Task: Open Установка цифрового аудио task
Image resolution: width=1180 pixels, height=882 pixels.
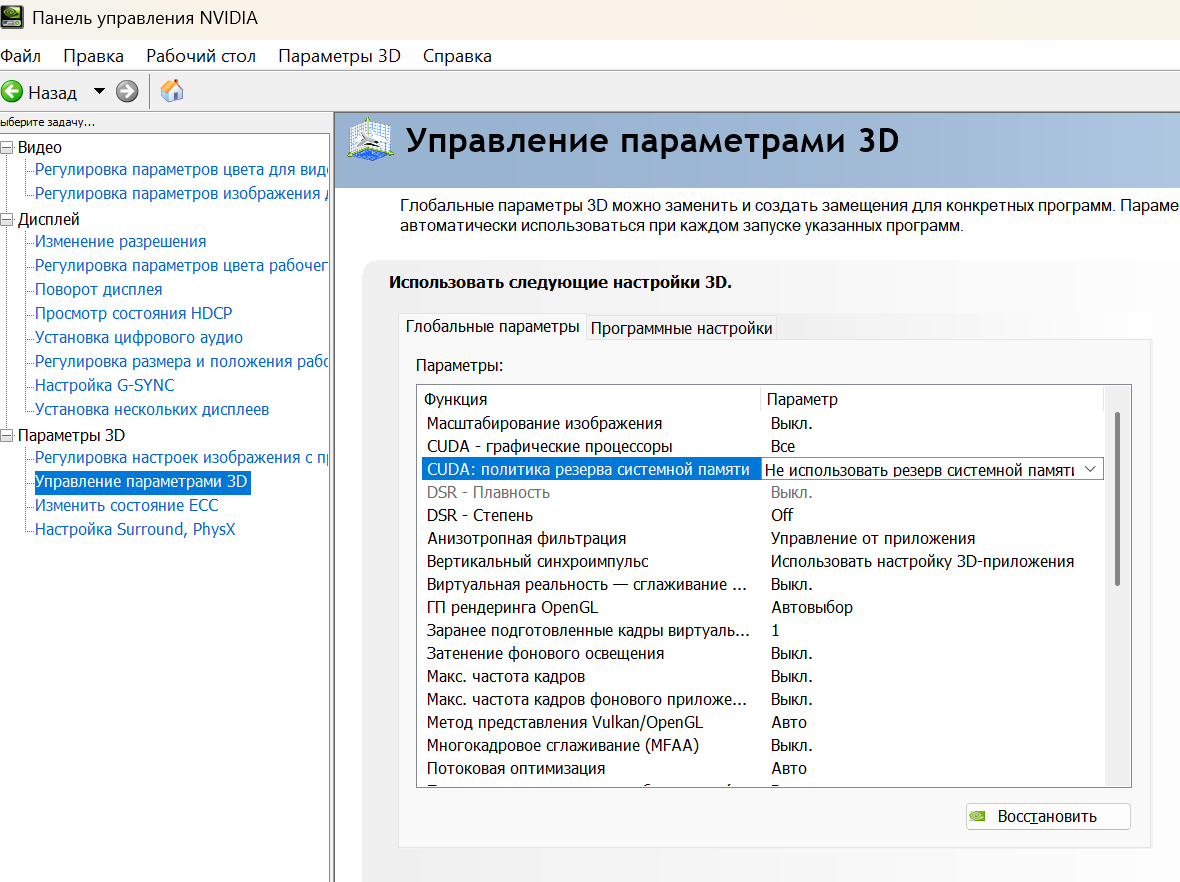Action: click(x=138, y=338)
